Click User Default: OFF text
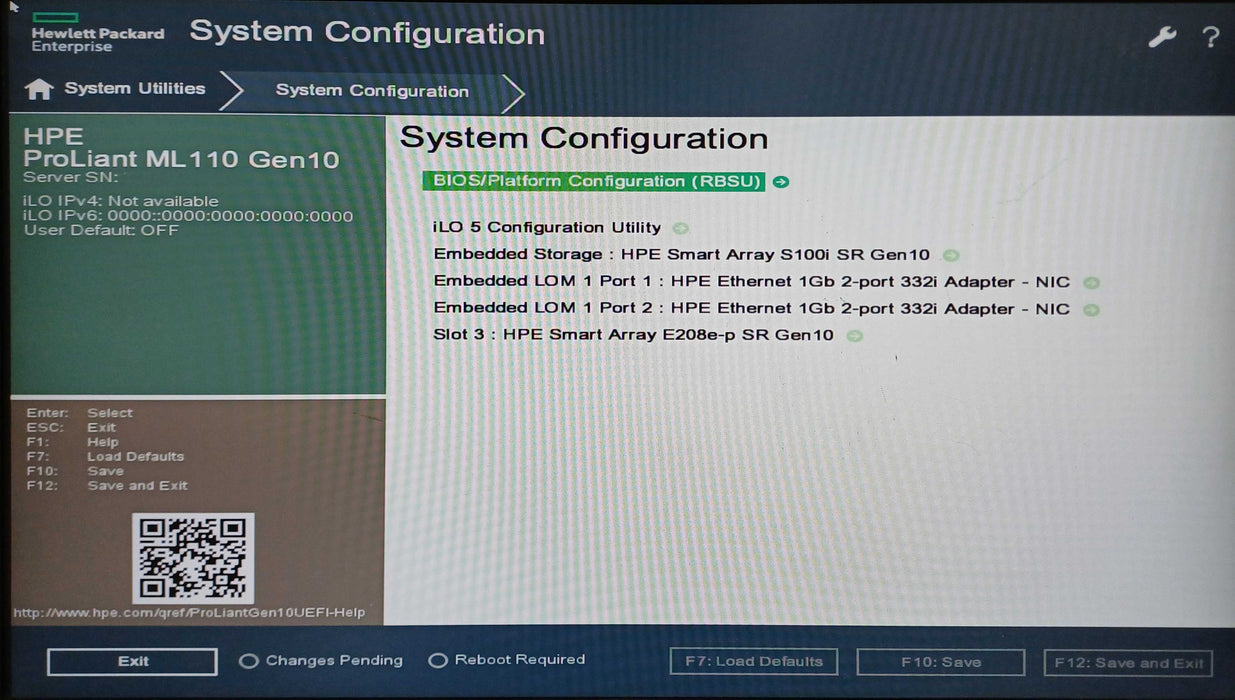This screenshot has width=1235, height=700. pyautogui.click(x=100, y=230)
